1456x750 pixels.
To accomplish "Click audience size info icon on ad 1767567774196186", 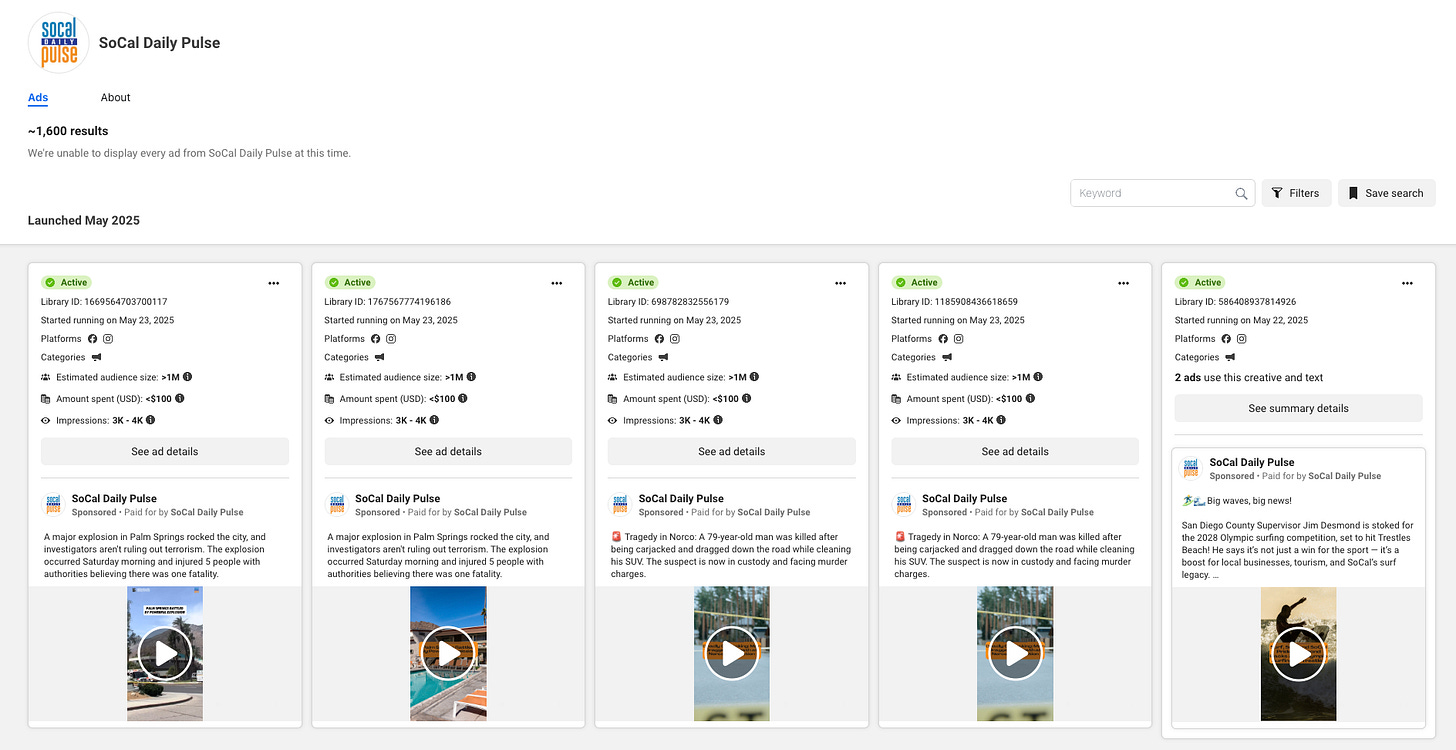I will coord(471,377).
